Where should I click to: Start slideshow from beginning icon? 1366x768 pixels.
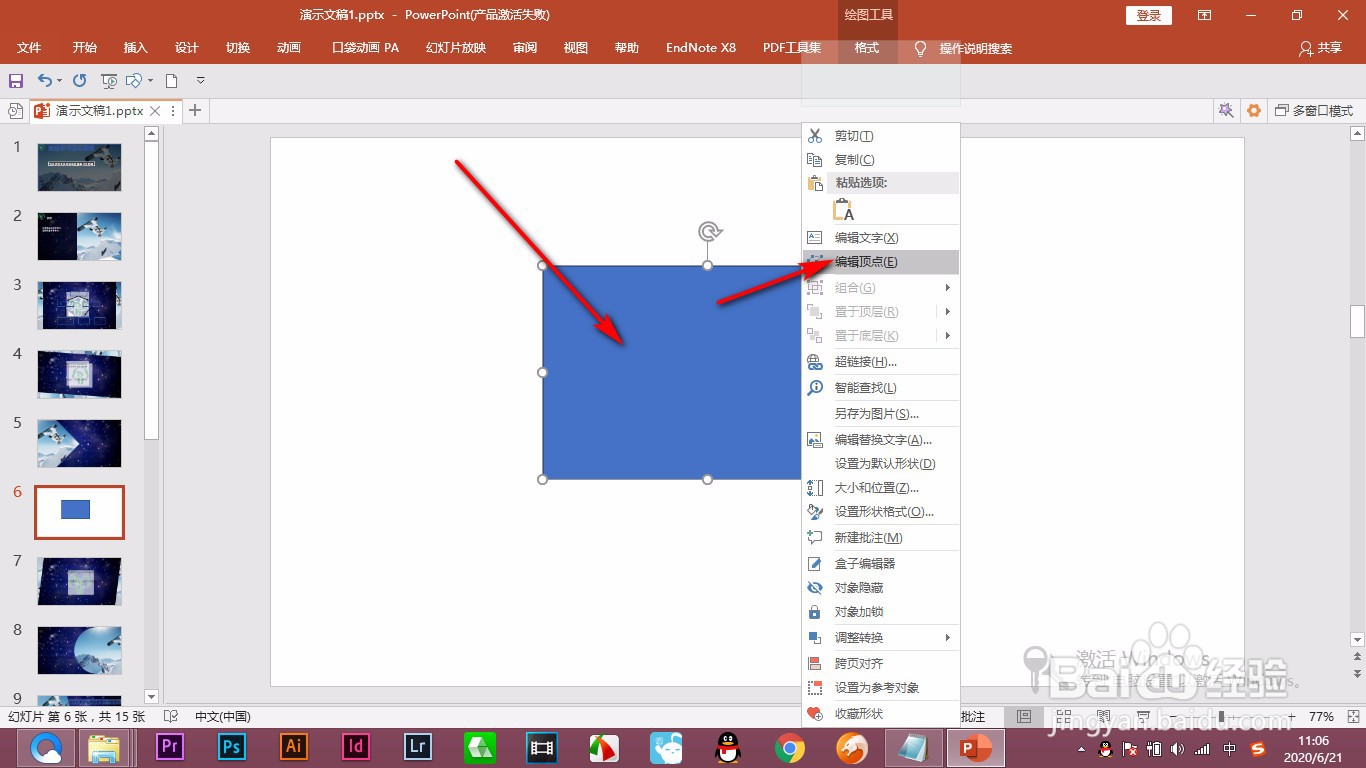coord(109,81)
